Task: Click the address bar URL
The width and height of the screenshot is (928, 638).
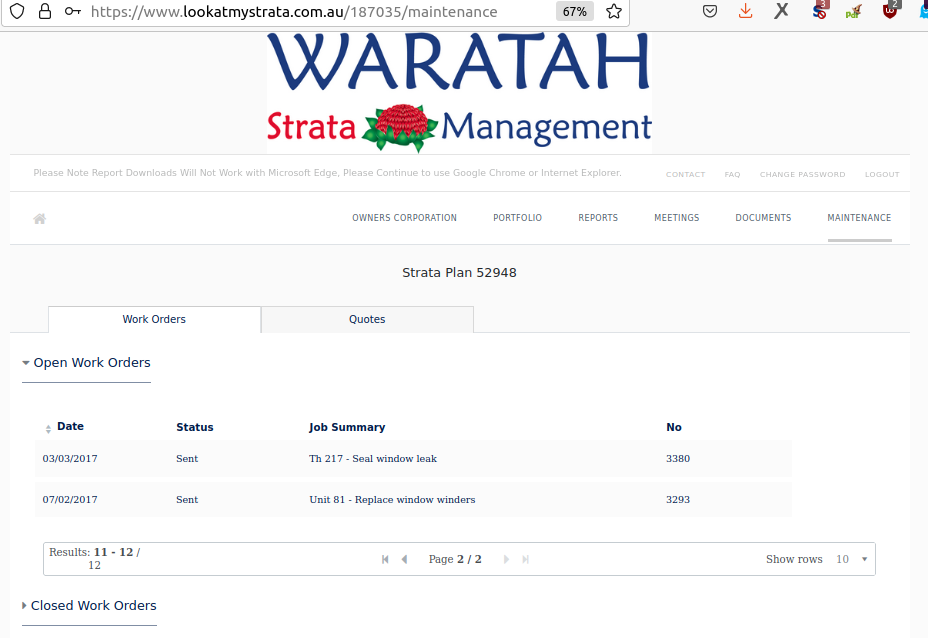Action: 294,12
